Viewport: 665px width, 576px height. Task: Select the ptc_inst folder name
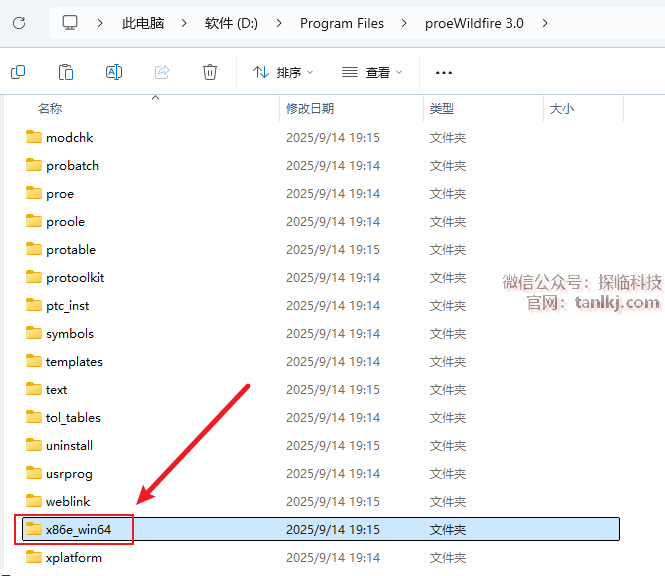coord(67,306)
